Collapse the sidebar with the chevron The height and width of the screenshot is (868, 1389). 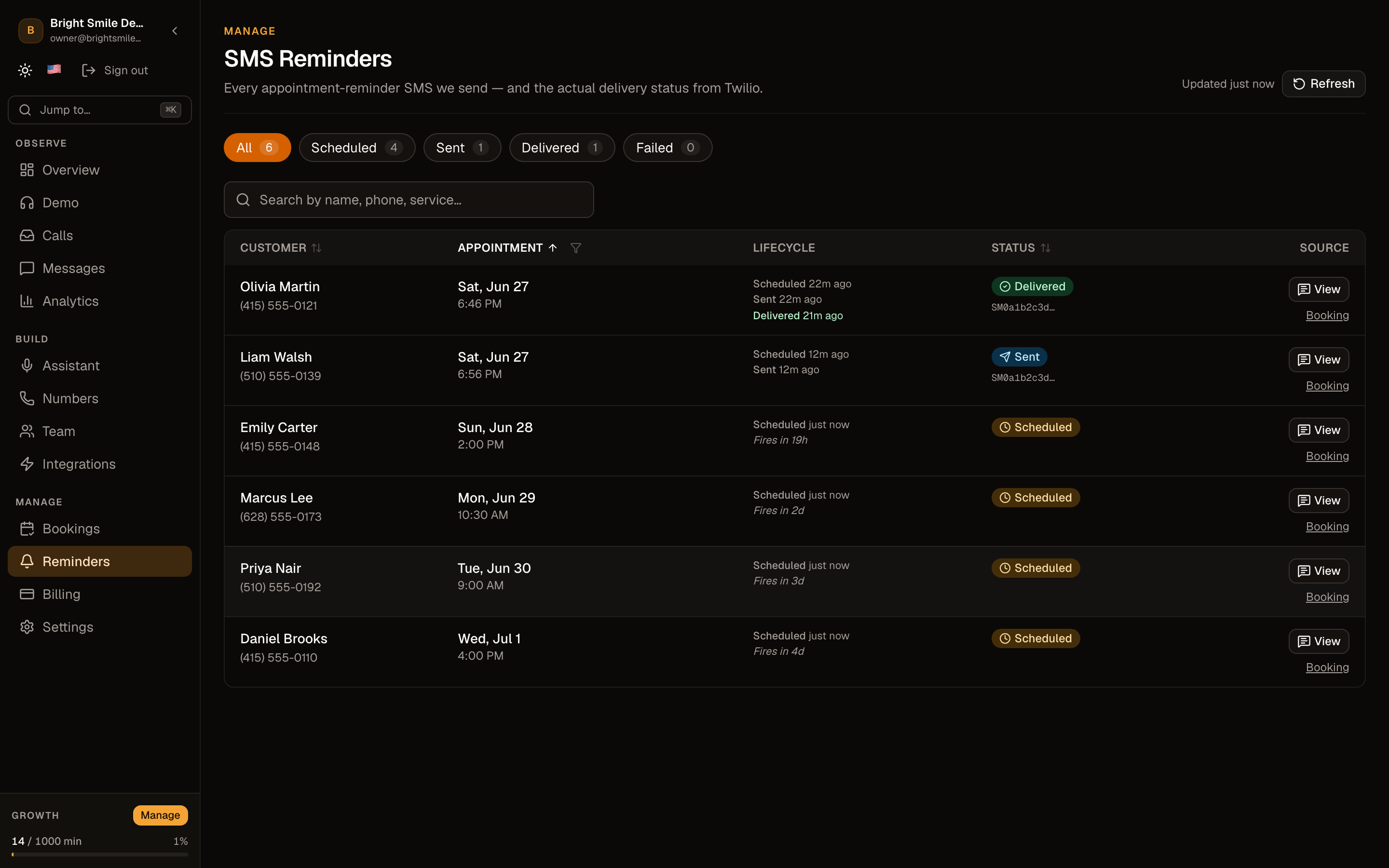175,30
